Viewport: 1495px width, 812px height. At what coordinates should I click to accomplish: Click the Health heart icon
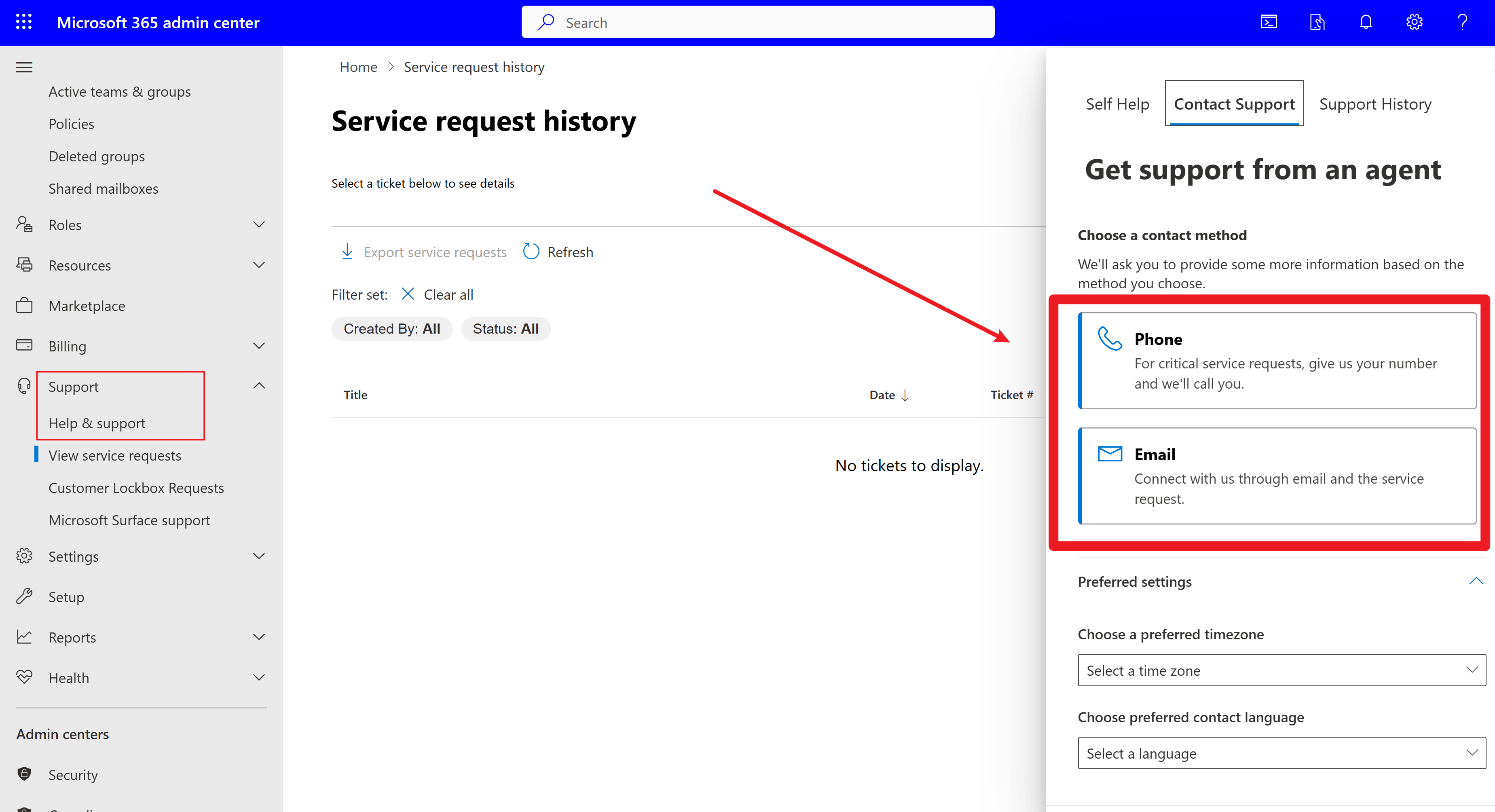click(x=24, y=677)
